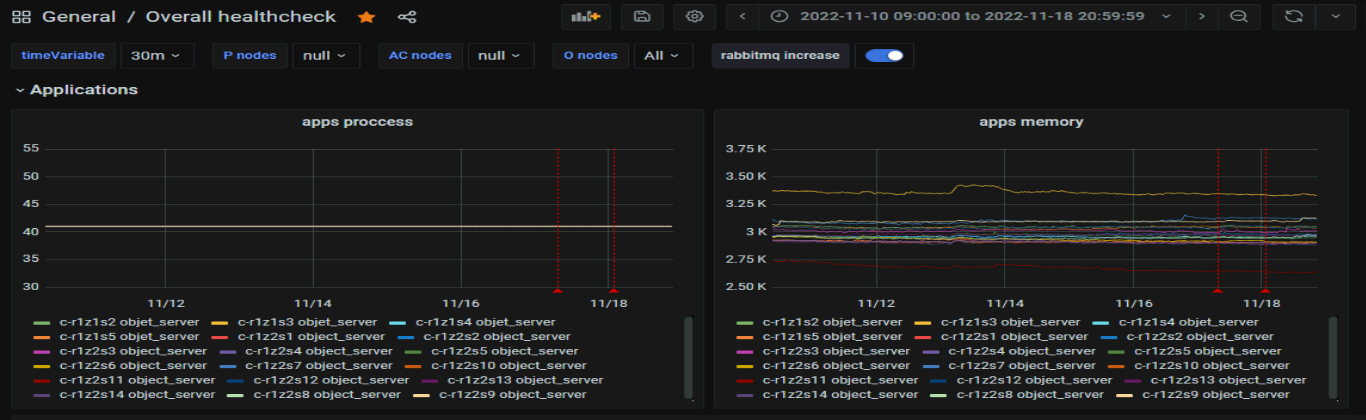Open the timeVariable 30m dropdown
The height and width of the screenshot is (420, 1366).
[x=157, y=56]
